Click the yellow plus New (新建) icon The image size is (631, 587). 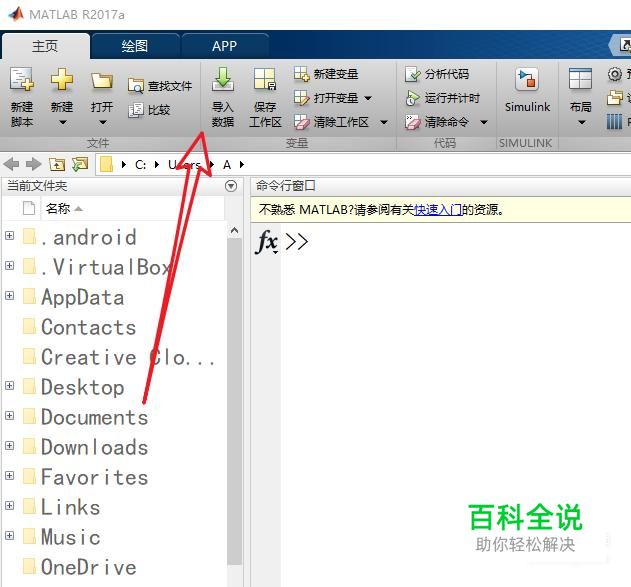click(62, 79)
